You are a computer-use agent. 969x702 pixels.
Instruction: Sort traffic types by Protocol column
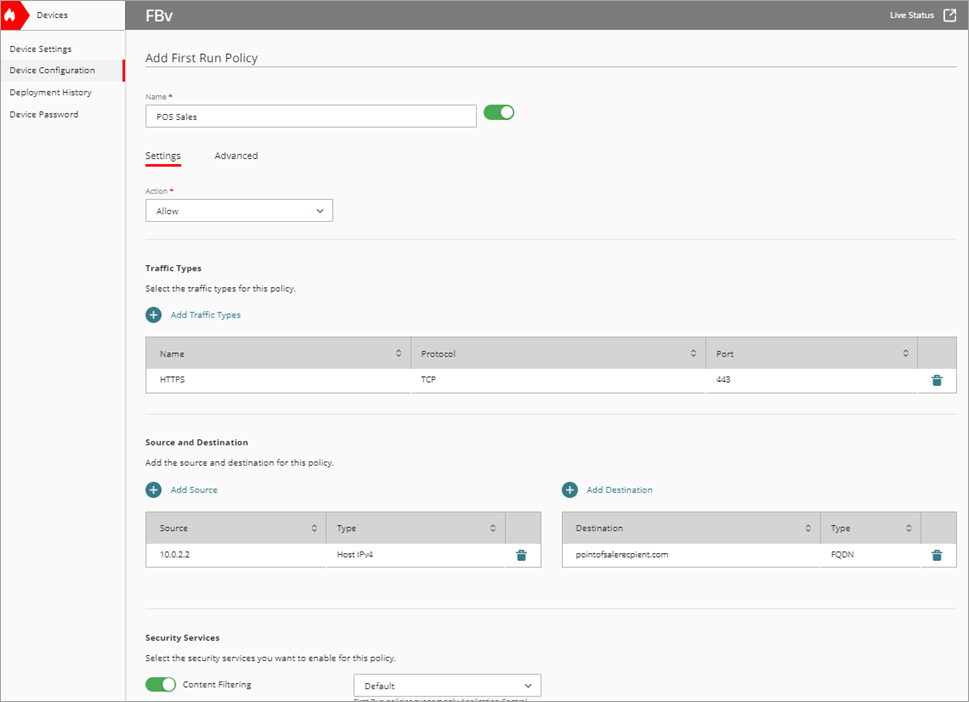pyautogui.click(x=693, y=353)
